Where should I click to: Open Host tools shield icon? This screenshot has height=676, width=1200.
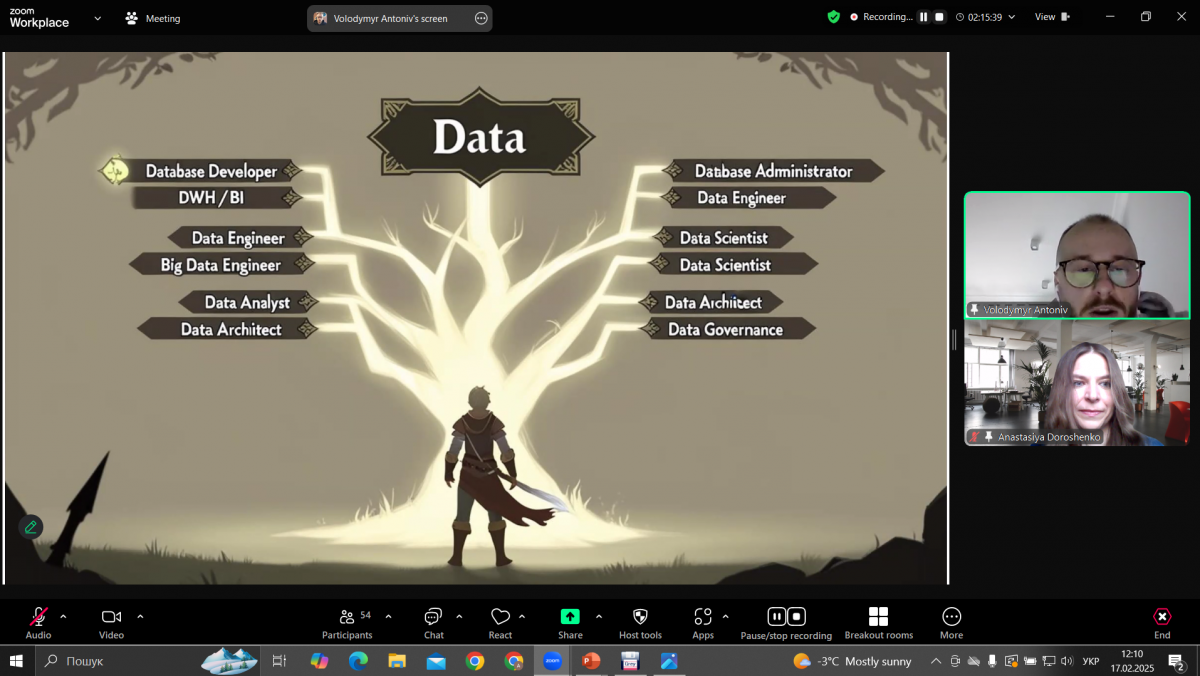pyautogui.click(x=640, y=617)
